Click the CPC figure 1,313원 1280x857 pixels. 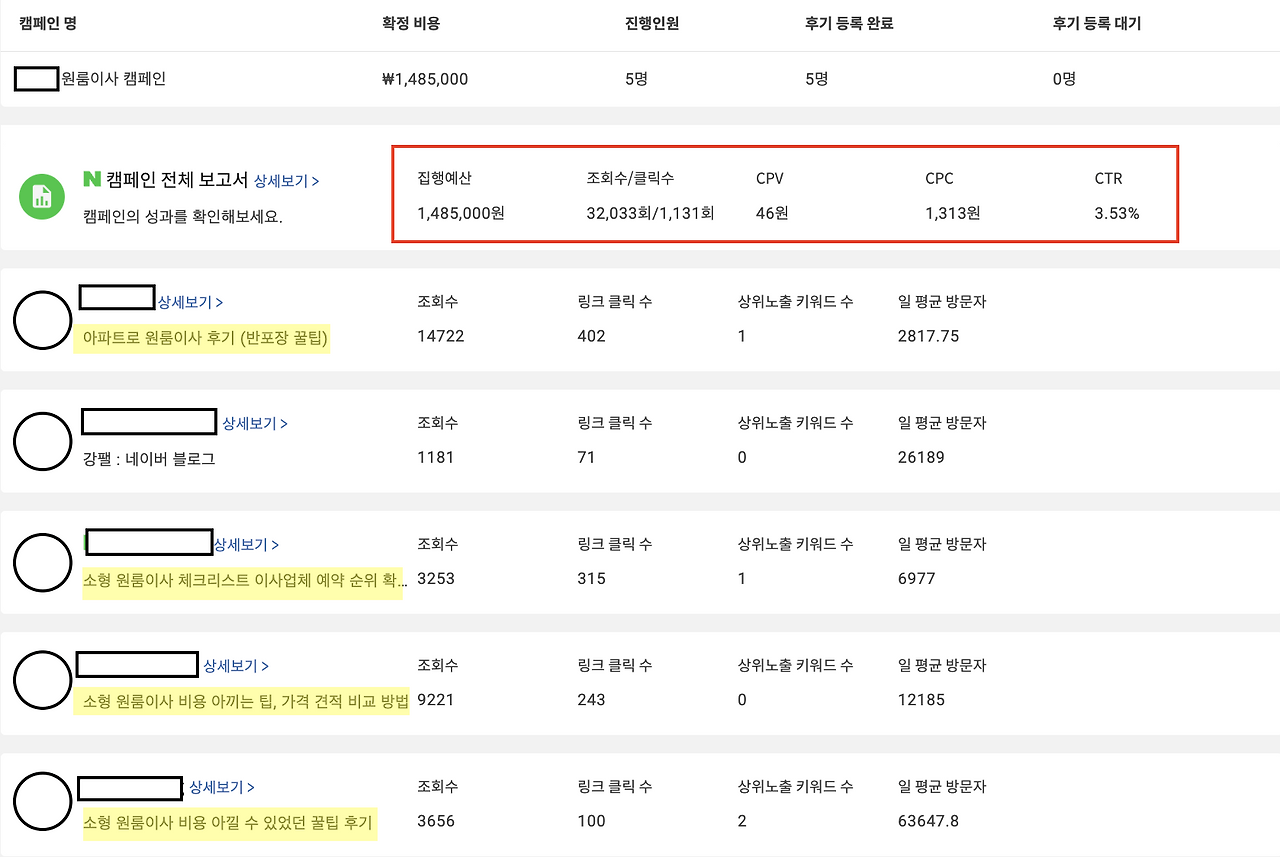[952, 213]
